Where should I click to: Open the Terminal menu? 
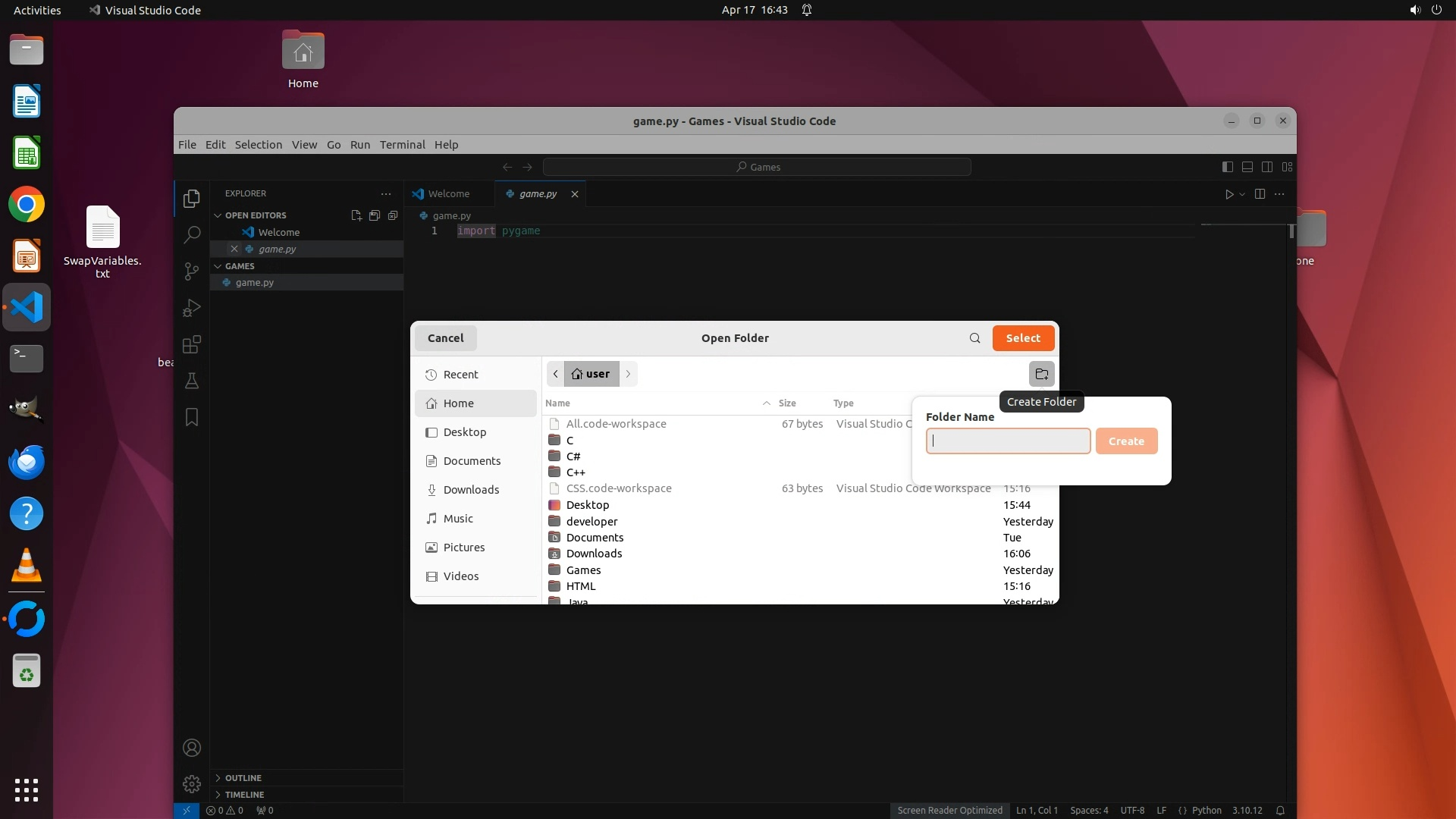point(402,145)
